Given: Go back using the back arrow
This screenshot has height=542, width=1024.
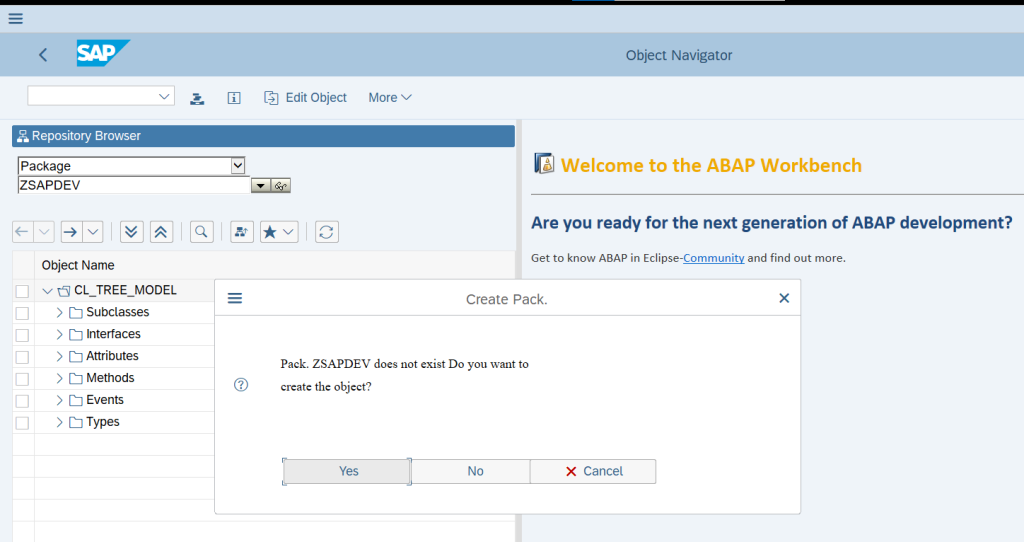Looking at the screenshot, I should click(43, 55).
